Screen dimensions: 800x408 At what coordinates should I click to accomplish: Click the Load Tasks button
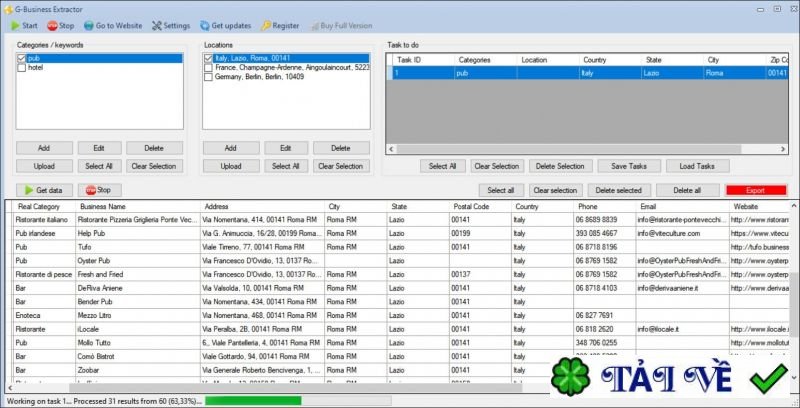697,166
